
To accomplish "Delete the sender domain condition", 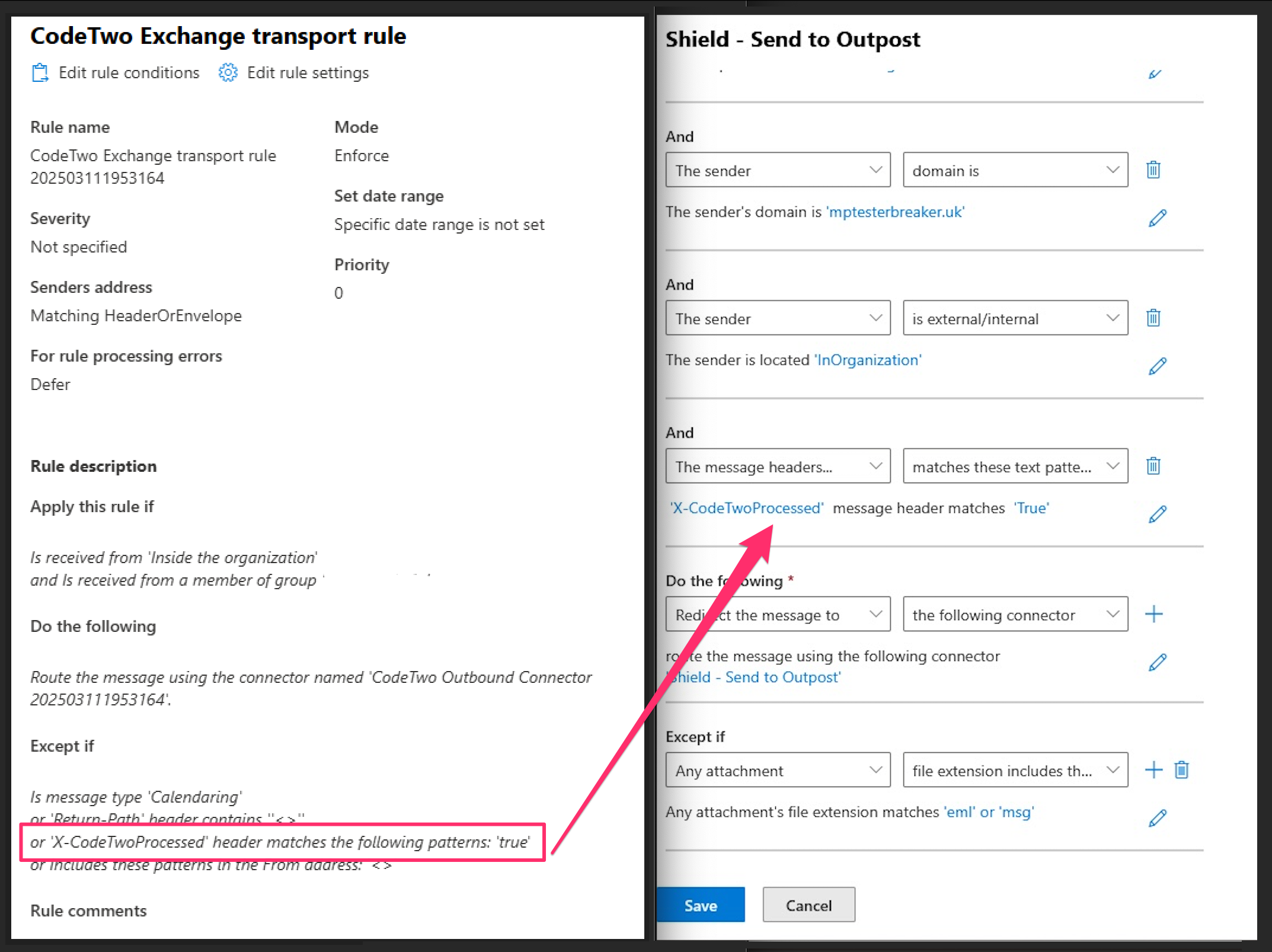I will click(x=1153, y=170).
